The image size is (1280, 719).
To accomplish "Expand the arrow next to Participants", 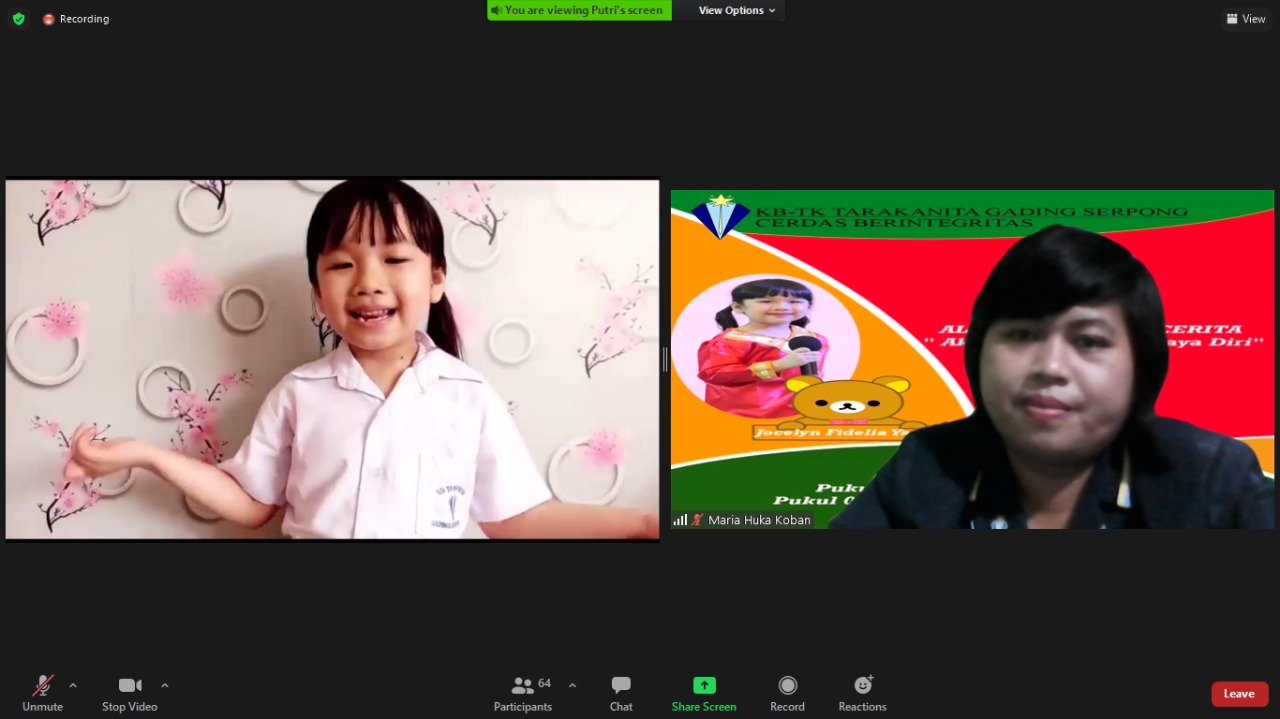I will click(x=572, y=685).
